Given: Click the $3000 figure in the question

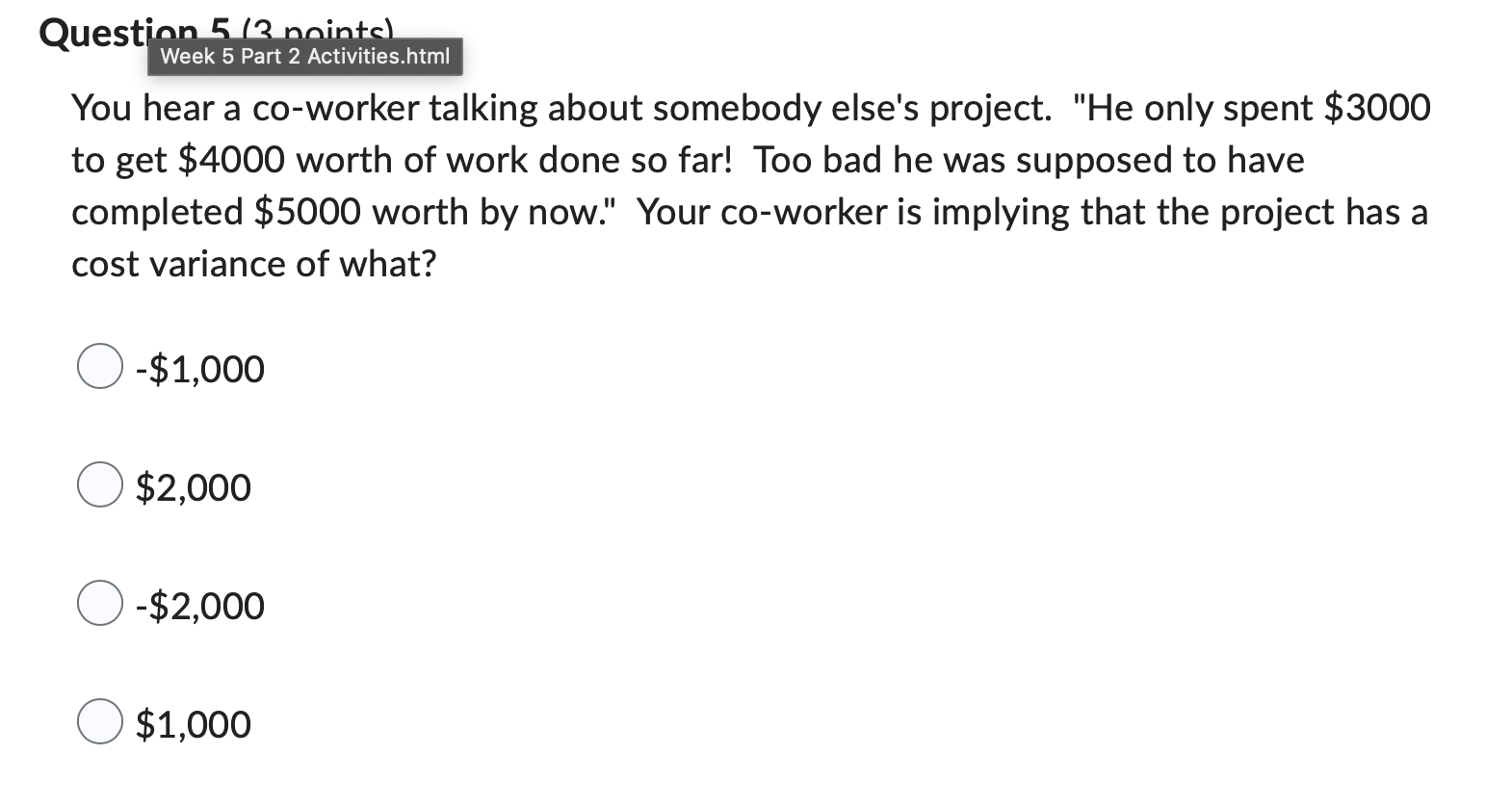Looking at the screenshot, I should click(x=1380, y=108).
